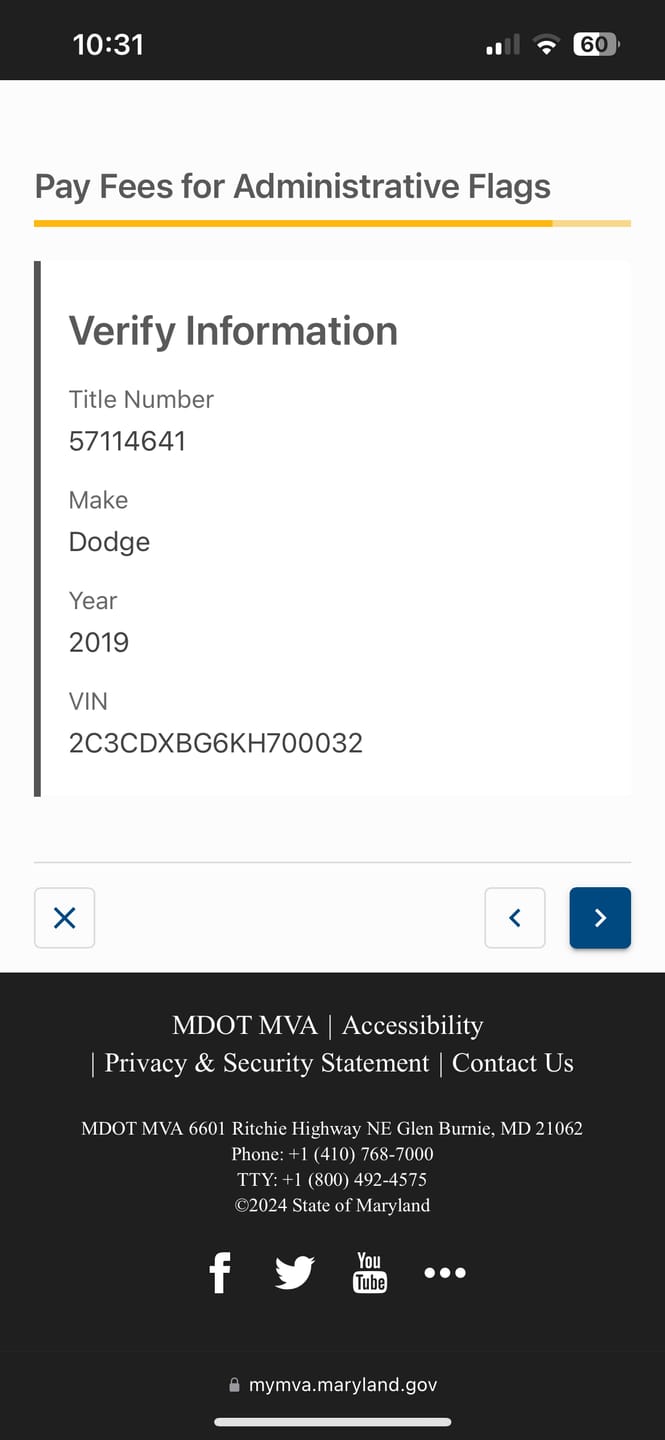Select the VIN value 2C3CDXBG6KH700032
Screen dimensions: 665x1440
click(x=216, y=743)
